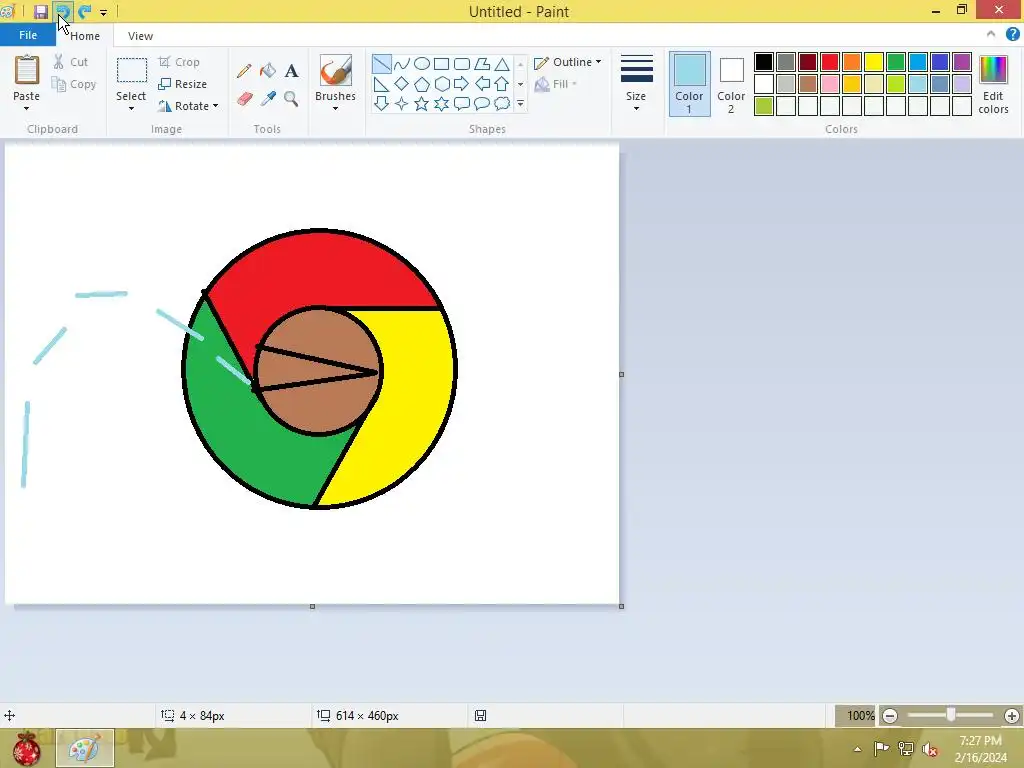Click the 100% zoom level text
The height and width of the screenshot is (768, 1024).
[x=860, y=716]
